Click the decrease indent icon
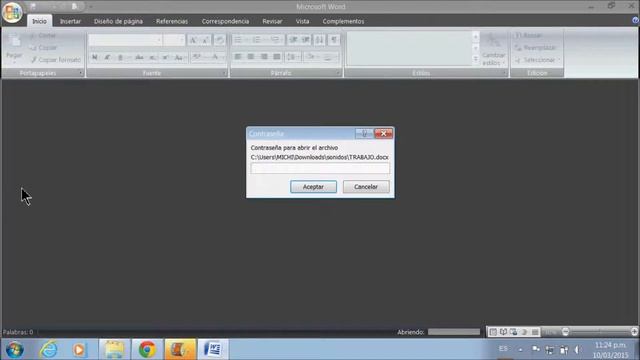 tap(293, 40)
